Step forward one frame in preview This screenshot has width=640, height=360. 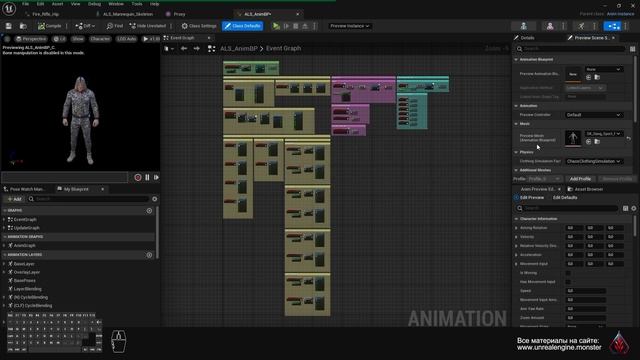pos(156,178)
